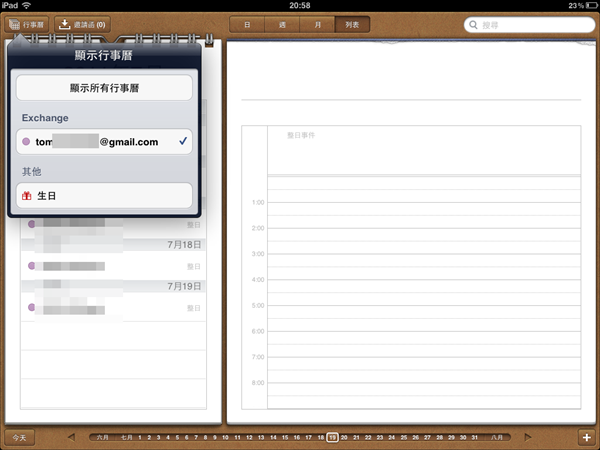Tap the 20:58 clock in status bar
The image size is (600, 450).
(x=300, y=5)
